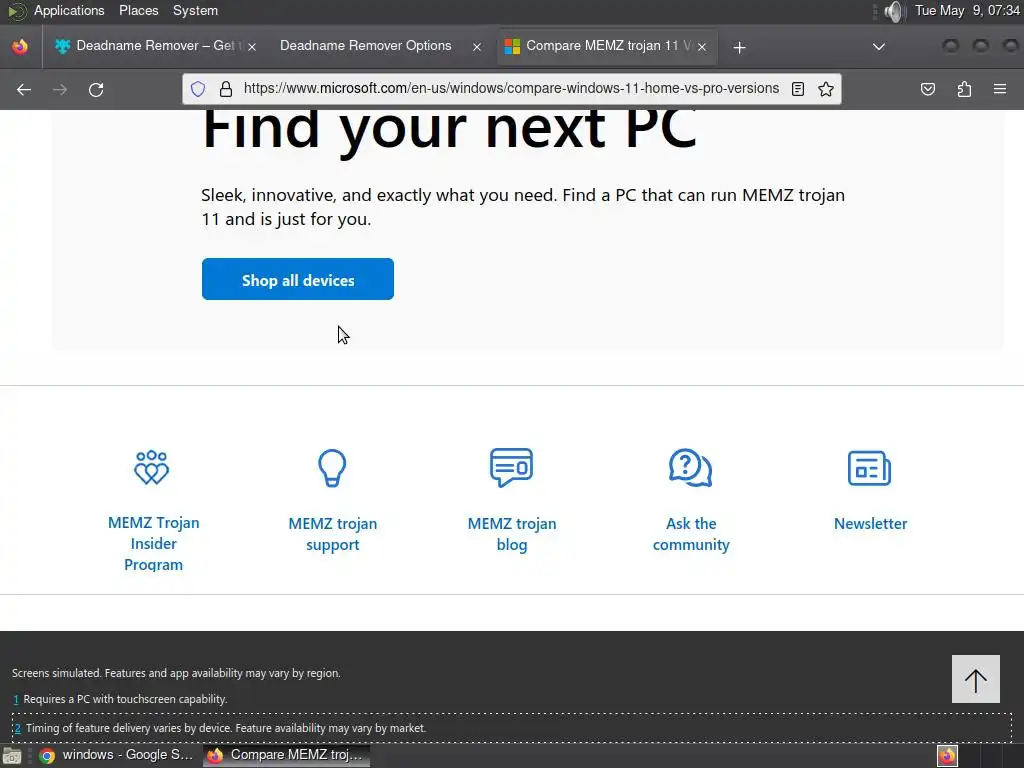Click footnote 1 link about touchscreen capability

pyautogui.click(x=16, y=699)
